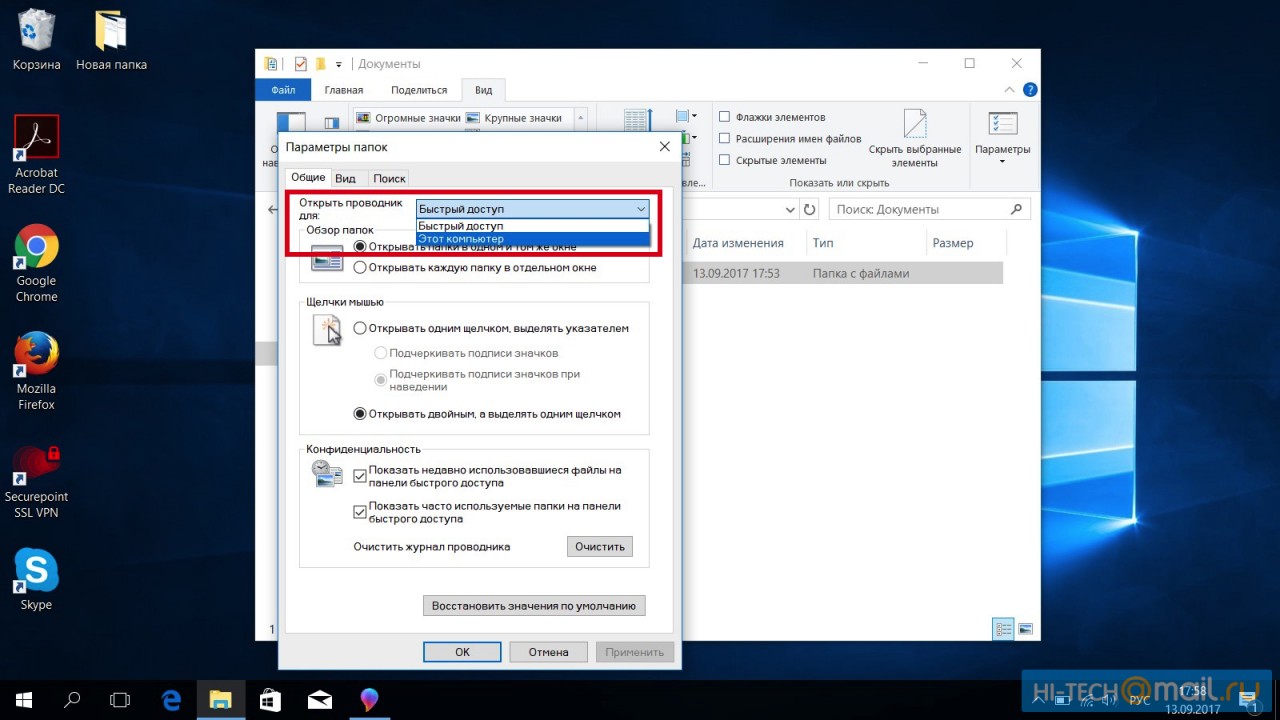The width and height of the screenshot is (1280, 720).
Task: Open Skype from the desktop
Action: [36, 570]
